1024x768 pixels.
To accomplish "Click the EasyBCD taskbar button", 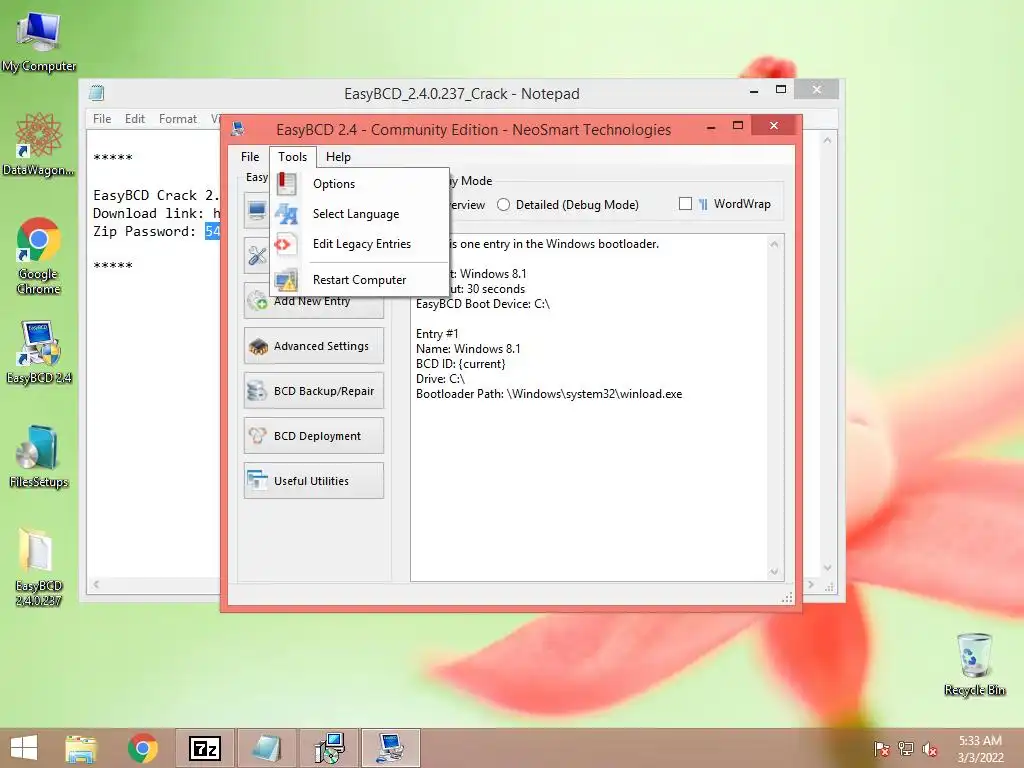I will pyautogui.click(x=391, y=748).
